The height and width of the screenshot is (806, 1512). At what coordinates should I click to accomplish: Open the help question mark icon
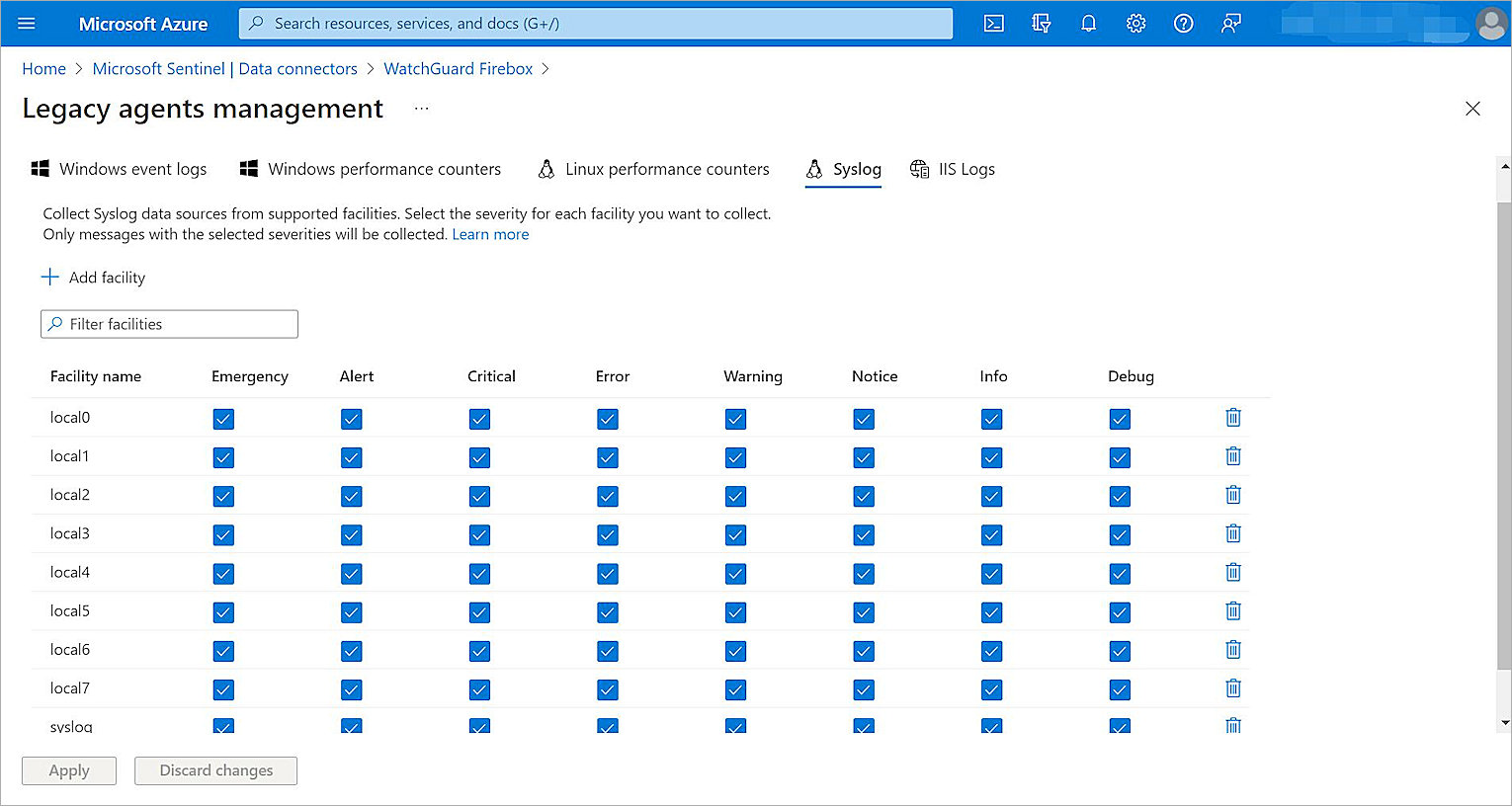[1183, 23]
